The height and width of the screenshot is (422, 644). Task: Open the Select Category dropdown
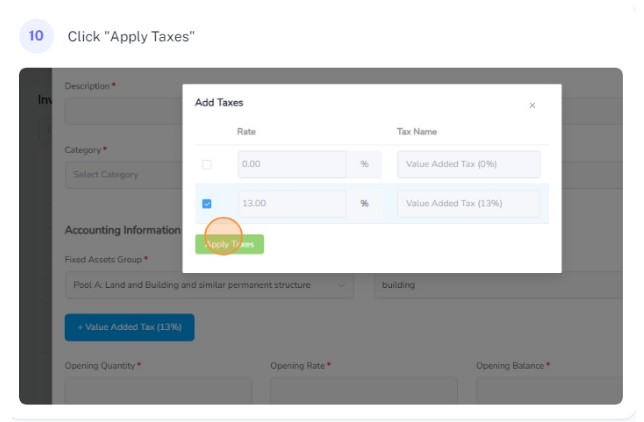[124, 175]
